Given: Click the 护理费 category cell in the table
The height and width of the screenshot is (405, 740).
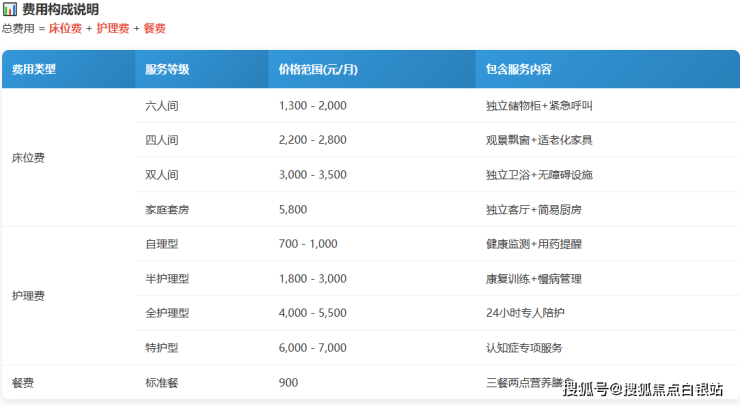Looking at the screenshot, I should click(28, 296).
